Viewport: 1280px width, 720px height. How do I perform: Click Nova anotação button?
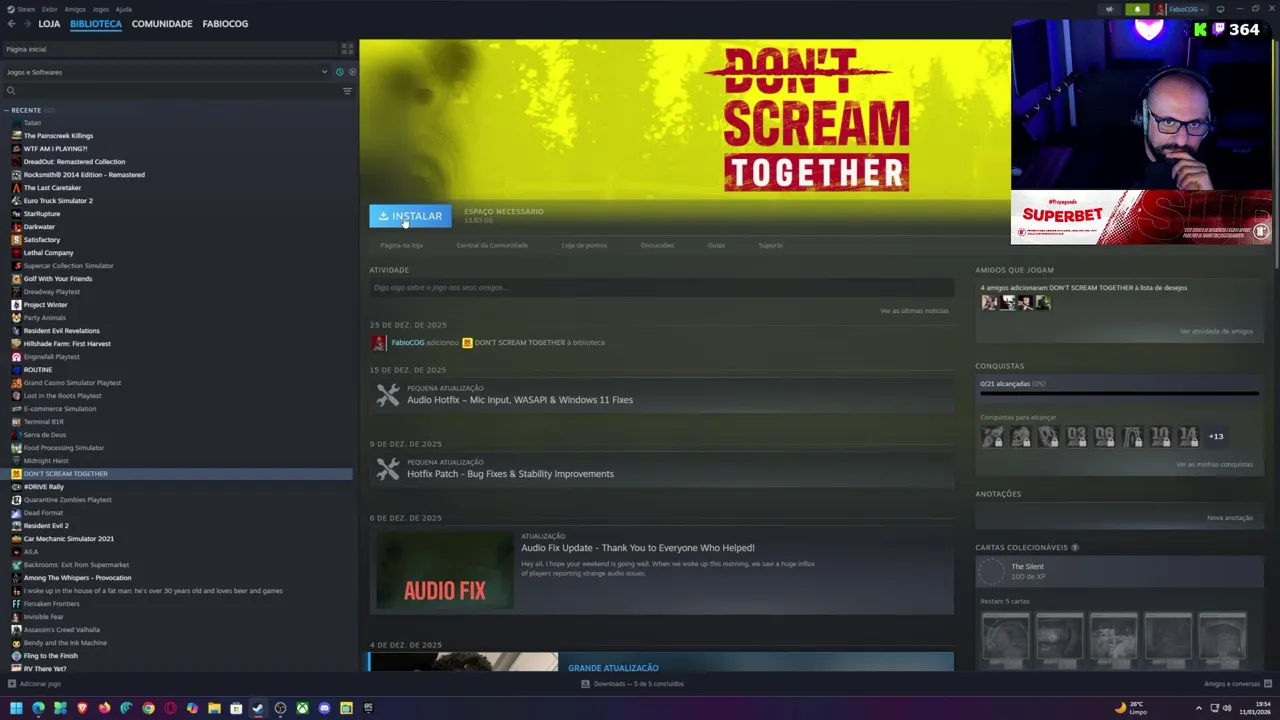point(1229,518)
